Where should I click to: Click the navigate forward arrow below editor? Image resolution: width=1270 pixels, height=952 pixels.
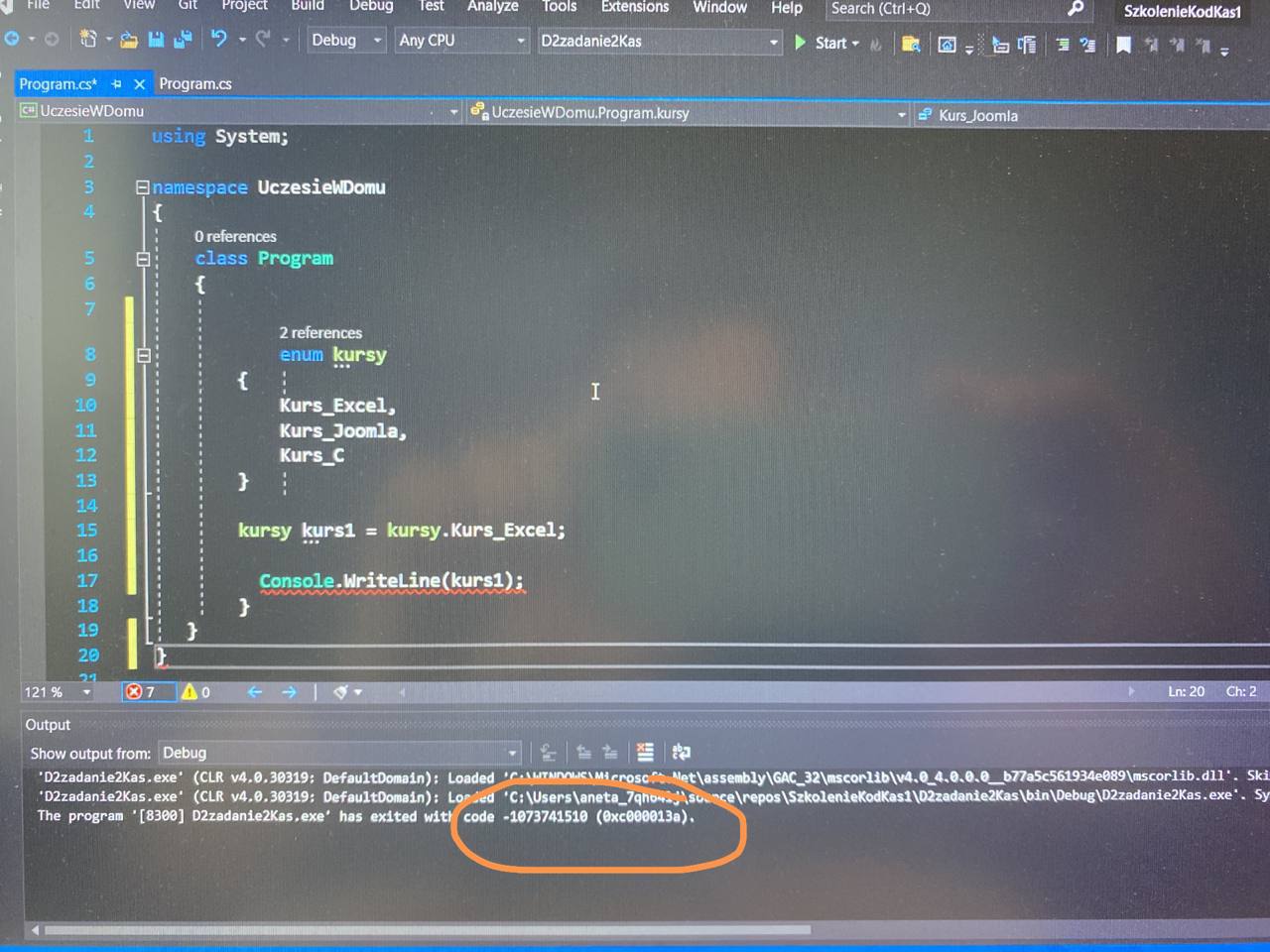coord(289,691)
